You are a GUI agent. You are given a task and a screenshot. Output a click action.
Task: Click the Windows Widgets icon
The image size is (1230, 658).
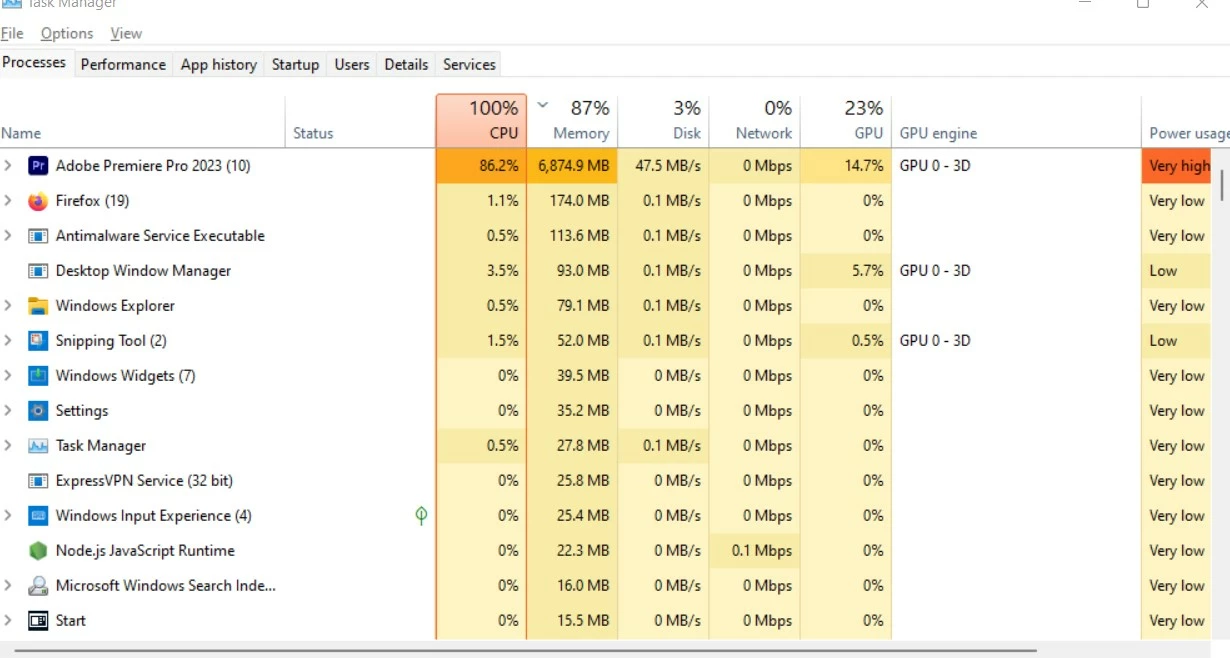38,376
